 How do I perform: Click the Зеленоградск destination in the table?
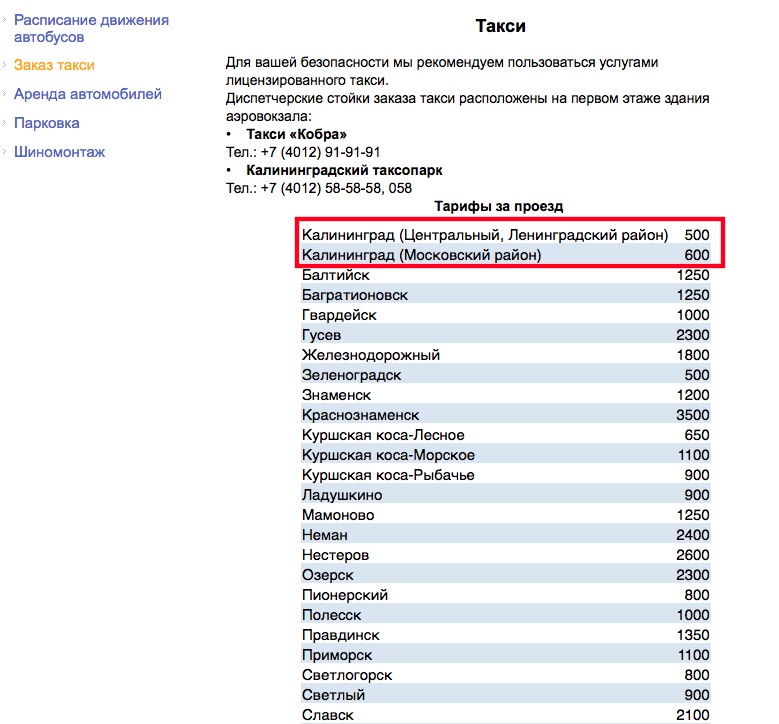(x=351, y=375)
